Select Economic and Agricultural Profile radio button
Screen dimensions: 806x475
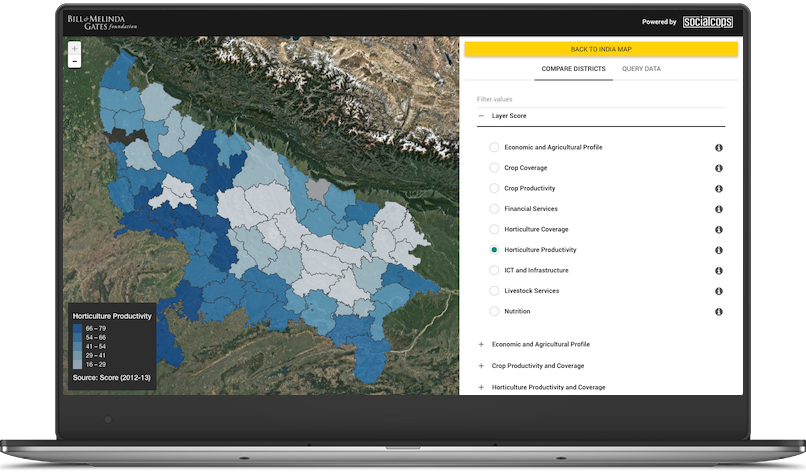tap(494, 147)
